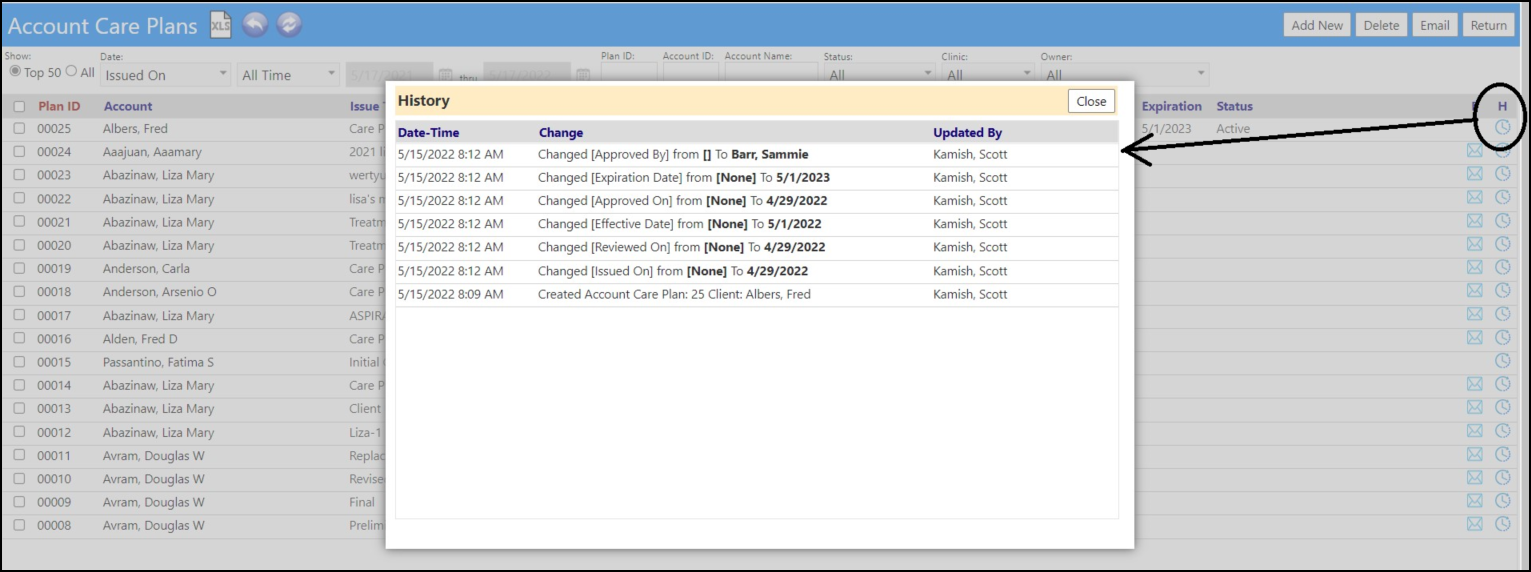Expand the Status filter dropdown
The width and height of the screenshot is (1531, 572).
[879, 75]
